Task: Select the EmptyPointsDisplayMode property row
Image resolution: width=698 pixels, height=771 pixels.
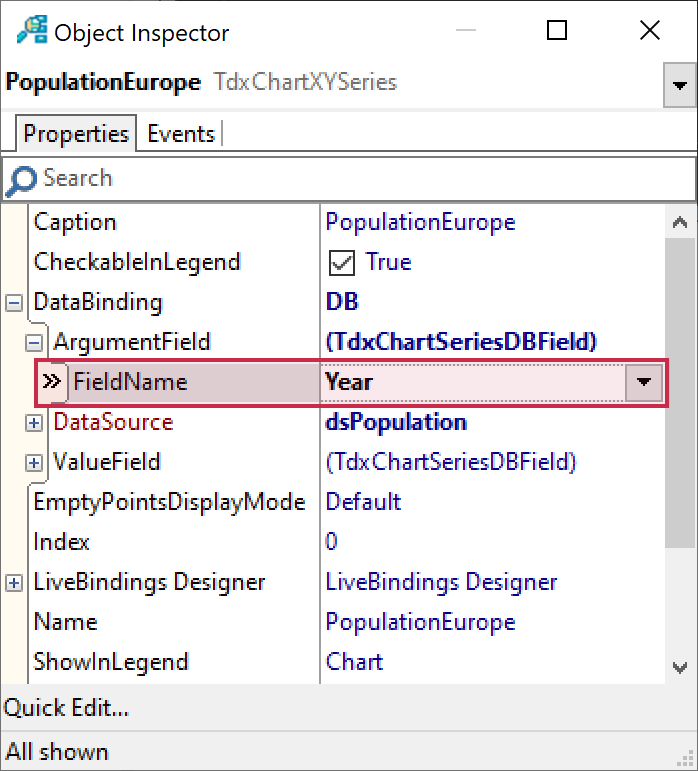Action: click(168, 502)
